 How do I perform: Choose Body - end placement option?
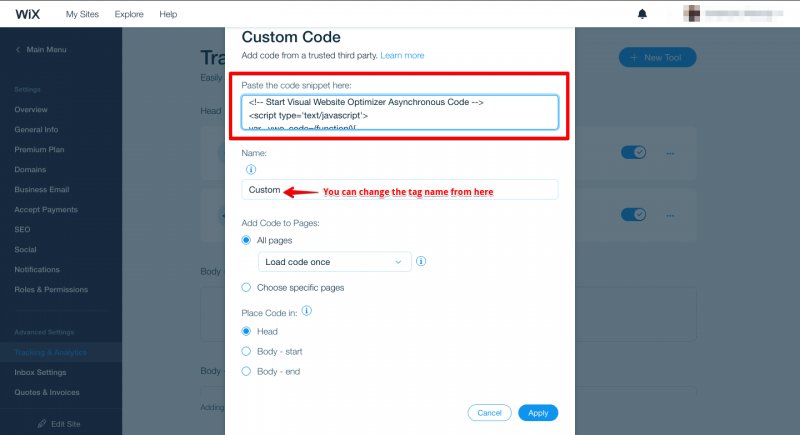pos(246,371)
